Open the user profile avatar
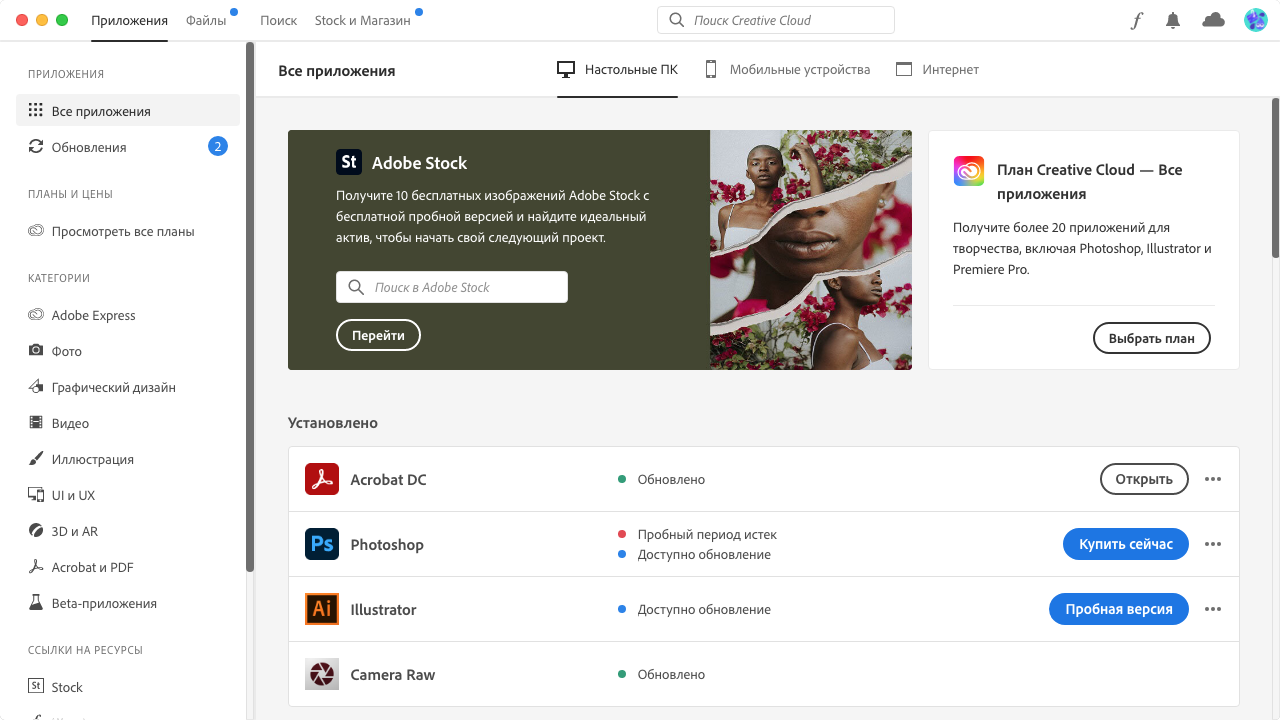The width and height of the screenshot is (1280, 720). [1255, 20]
